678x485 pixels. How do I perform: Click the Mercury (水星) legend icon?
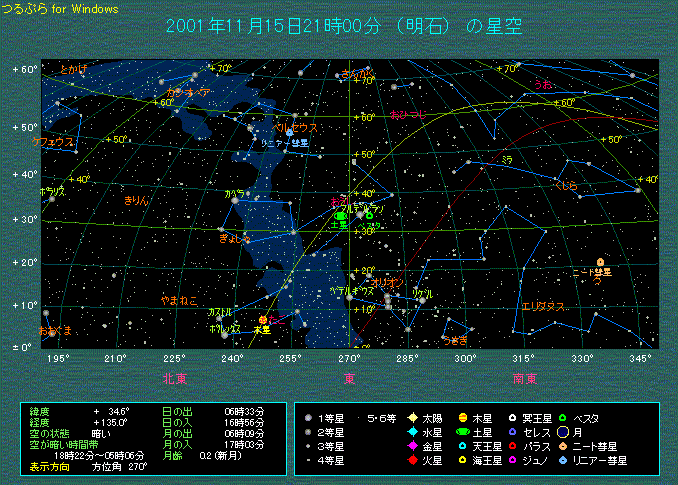pyautogui.click(x=411, y=432)
